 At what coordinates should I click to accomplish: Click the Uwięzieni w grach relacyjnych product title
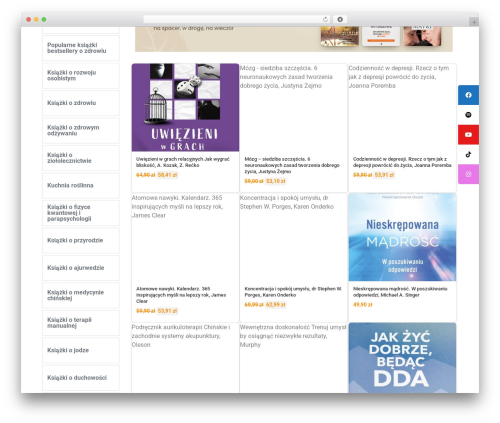(x=183, y=162)
